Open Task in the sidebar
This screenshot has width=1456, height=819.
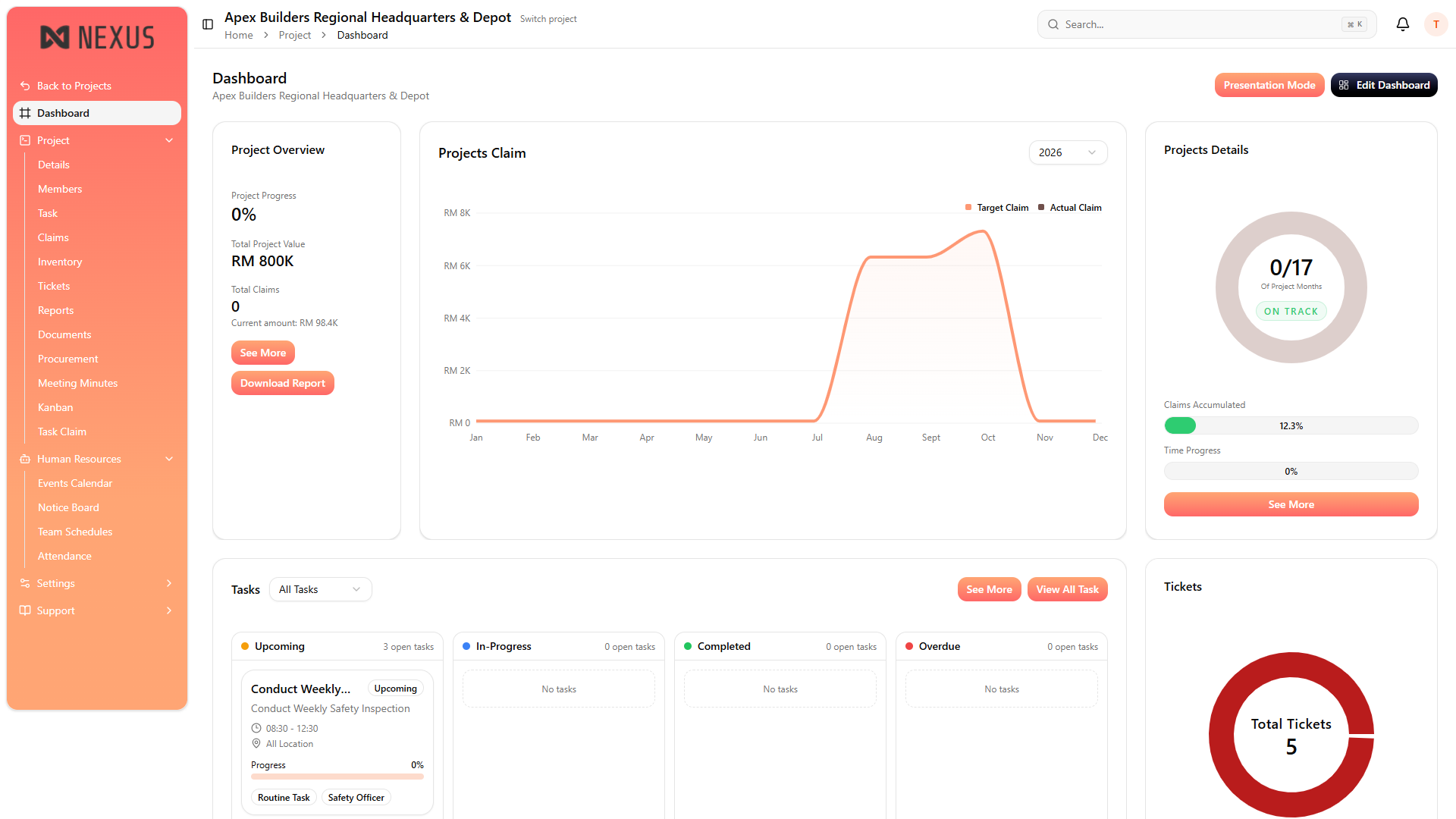click(48, 213)
